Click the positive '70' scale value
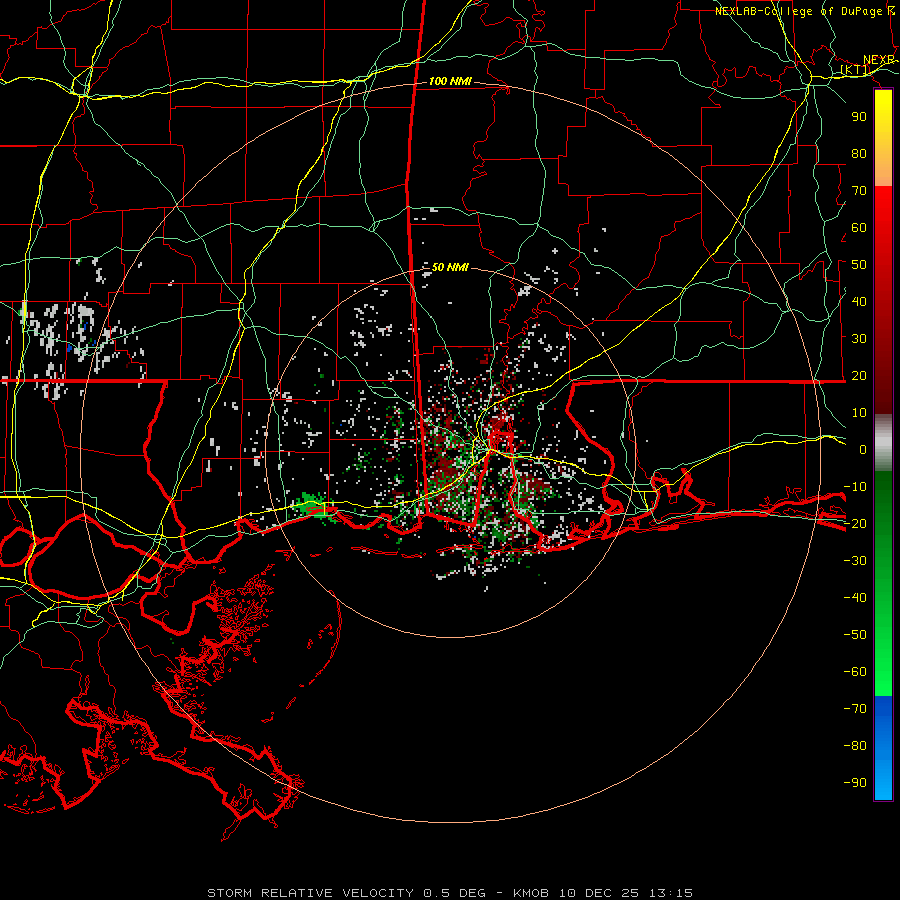This screenshot has height=900, width=900. [859, 191]
